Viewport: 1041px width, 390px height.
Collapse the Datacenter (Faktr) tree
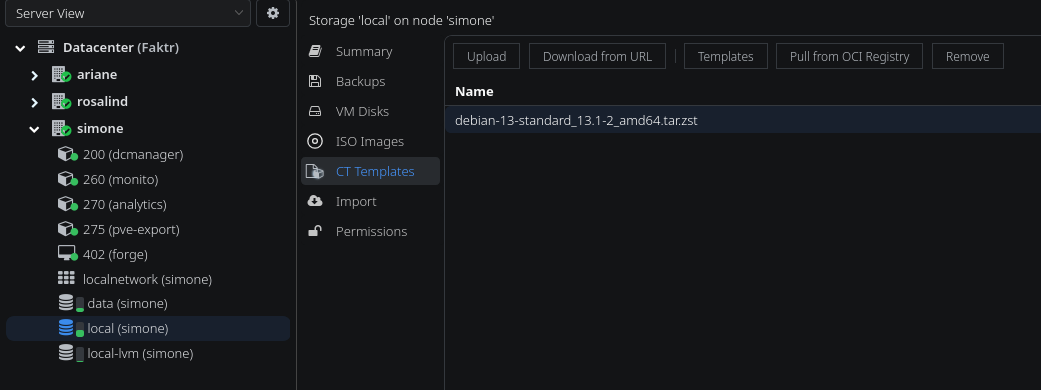click(21, 48)
